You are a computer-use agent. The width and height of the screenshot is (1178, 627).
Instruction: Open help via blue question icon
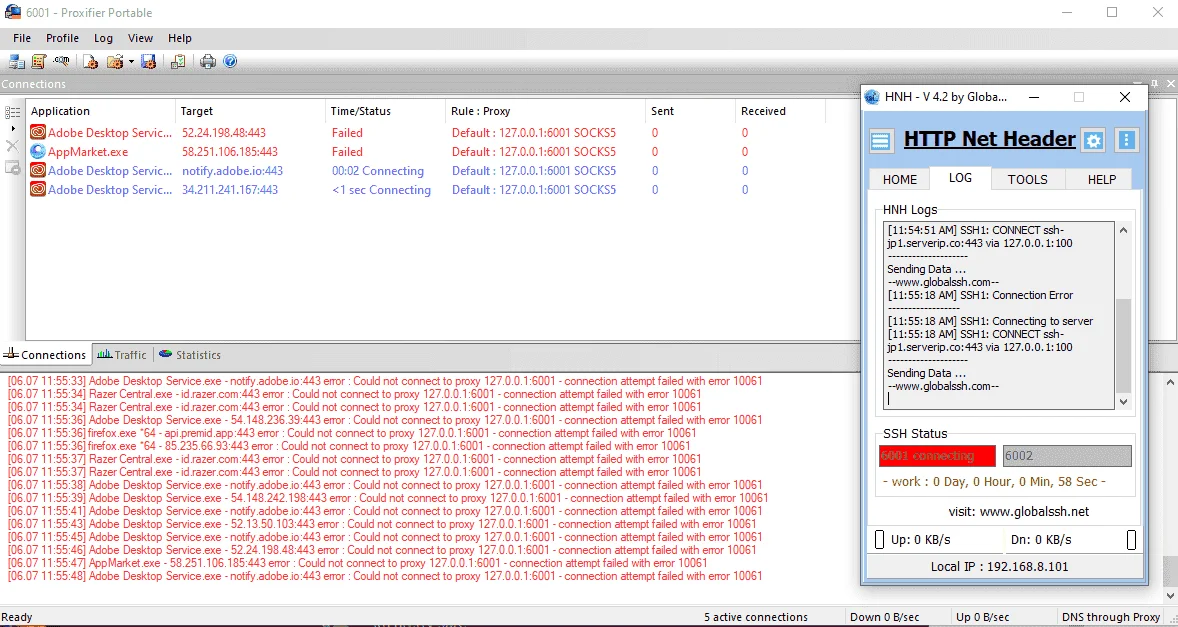[231, 62]
